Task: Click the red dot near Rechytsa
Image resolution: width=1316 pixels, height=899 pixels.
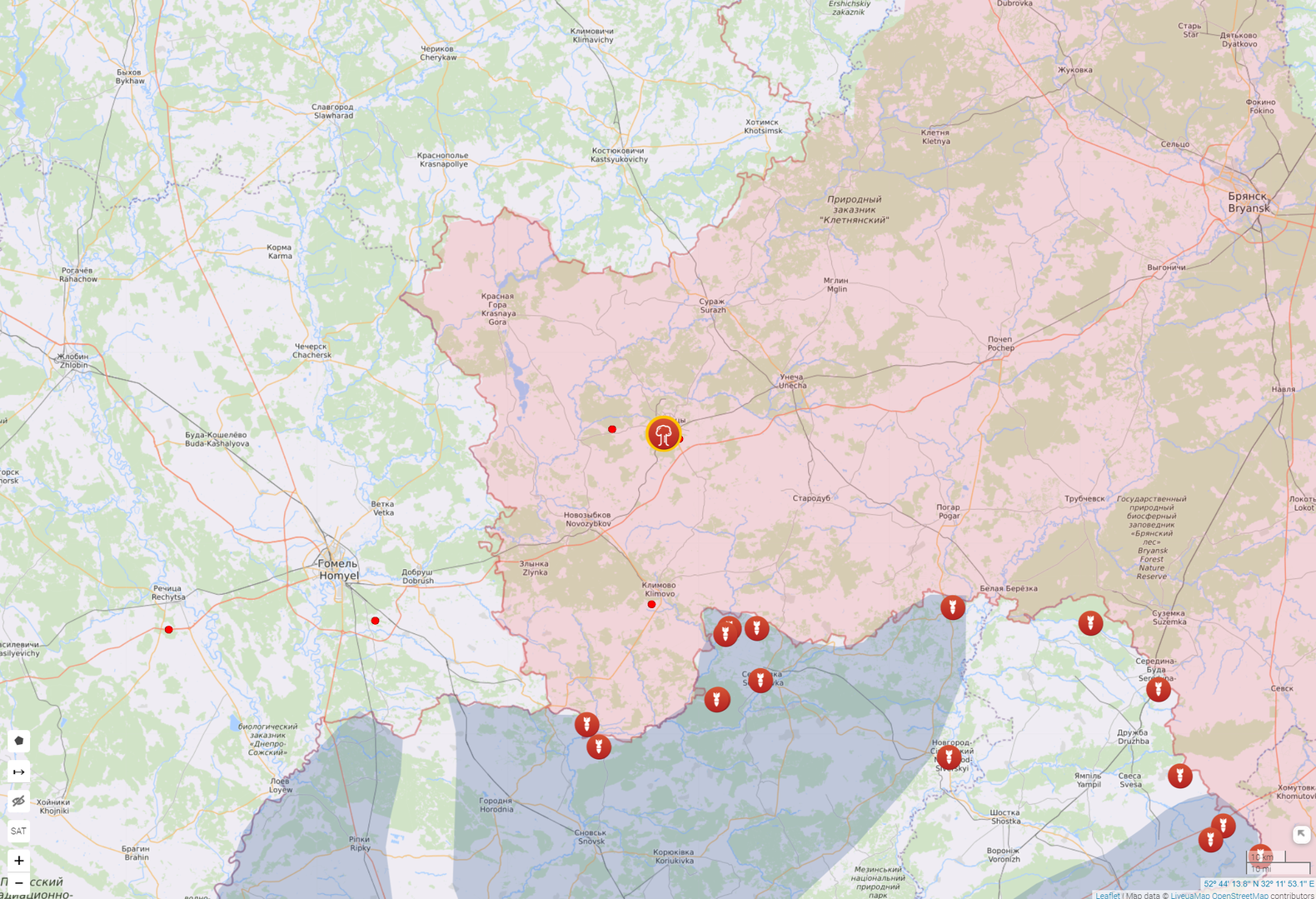Action: 169,630
